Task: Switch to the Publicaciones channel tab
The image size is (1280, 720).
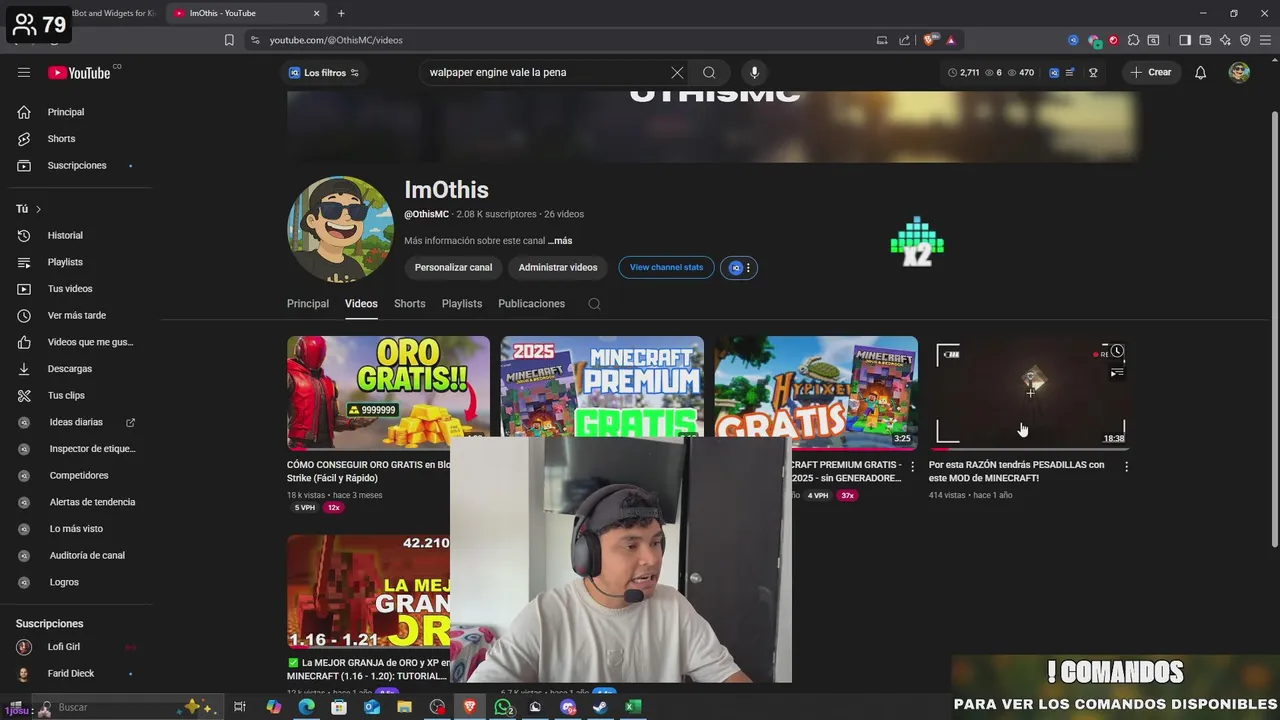Action: tap(531, 304)
